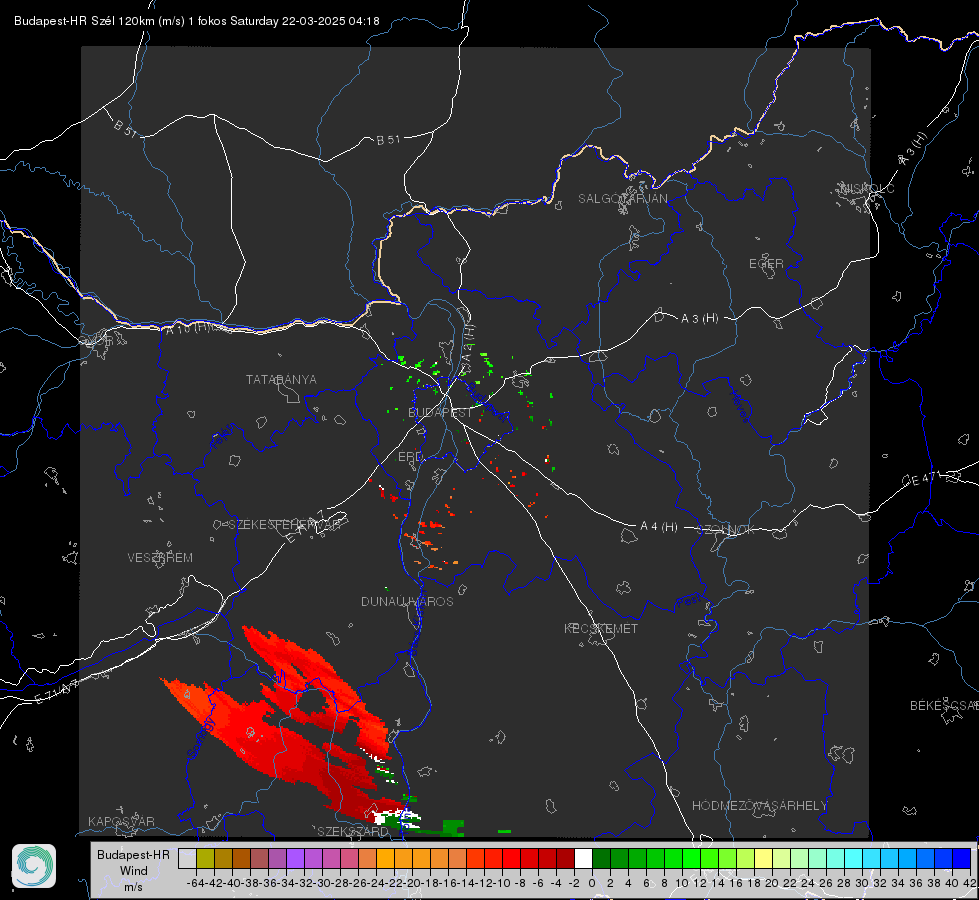
Task: Click the KECSKEMÉT city label
Action: [x=601, y=628]
